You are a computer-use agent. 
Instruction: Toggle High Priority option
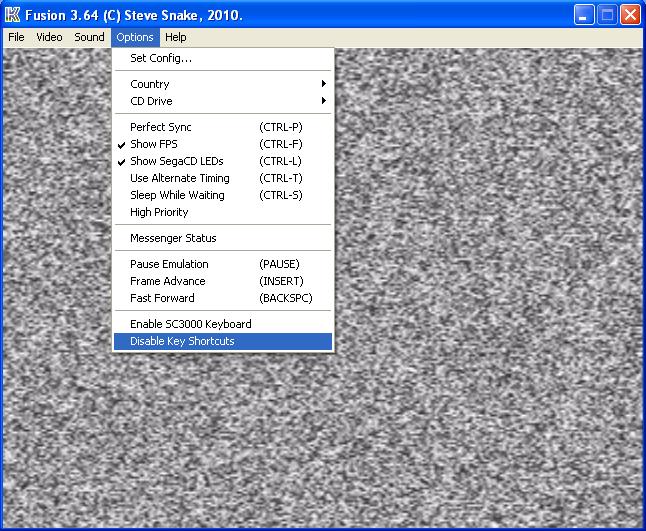(x=223, y=212)
